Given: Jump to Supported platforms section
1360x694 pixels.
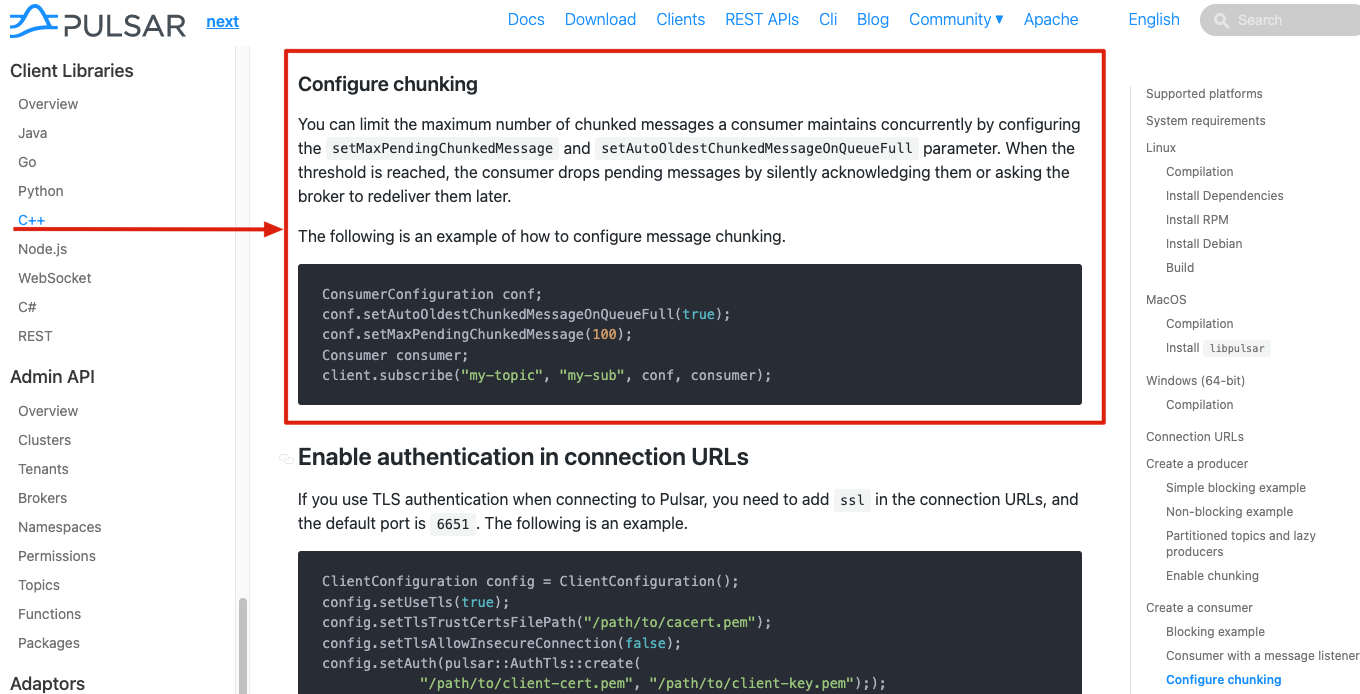Looking at the screenshot, I should pos(1204,94).
